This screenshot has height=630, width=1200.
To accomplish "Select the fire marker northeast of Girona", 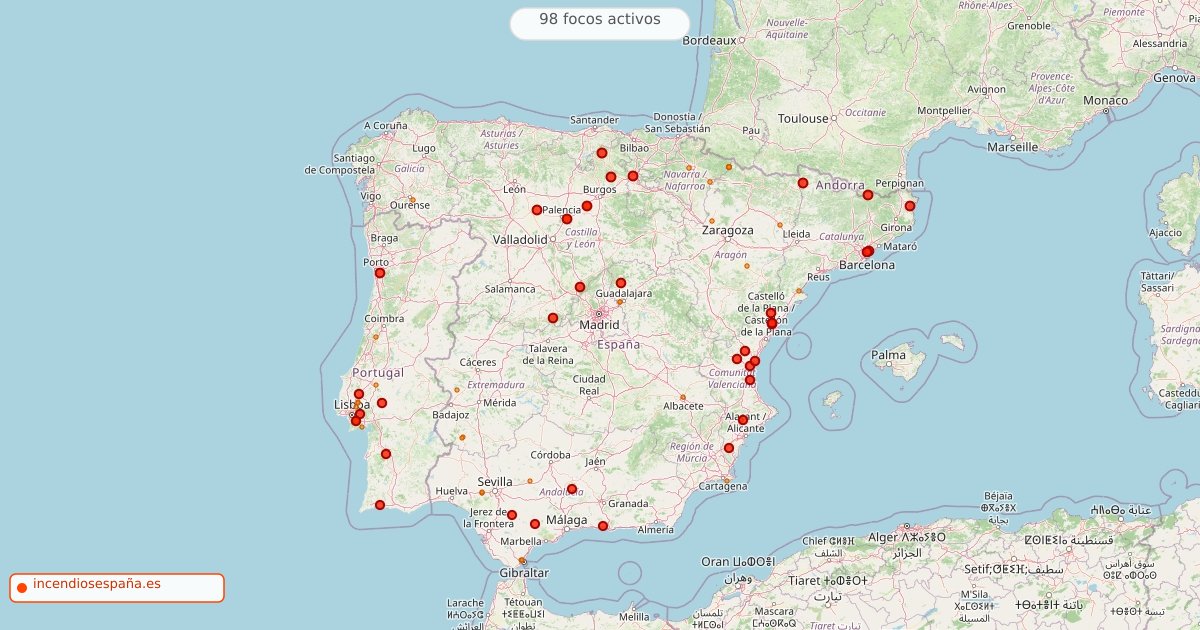I will pyautogui.click(x=910, y=206).
